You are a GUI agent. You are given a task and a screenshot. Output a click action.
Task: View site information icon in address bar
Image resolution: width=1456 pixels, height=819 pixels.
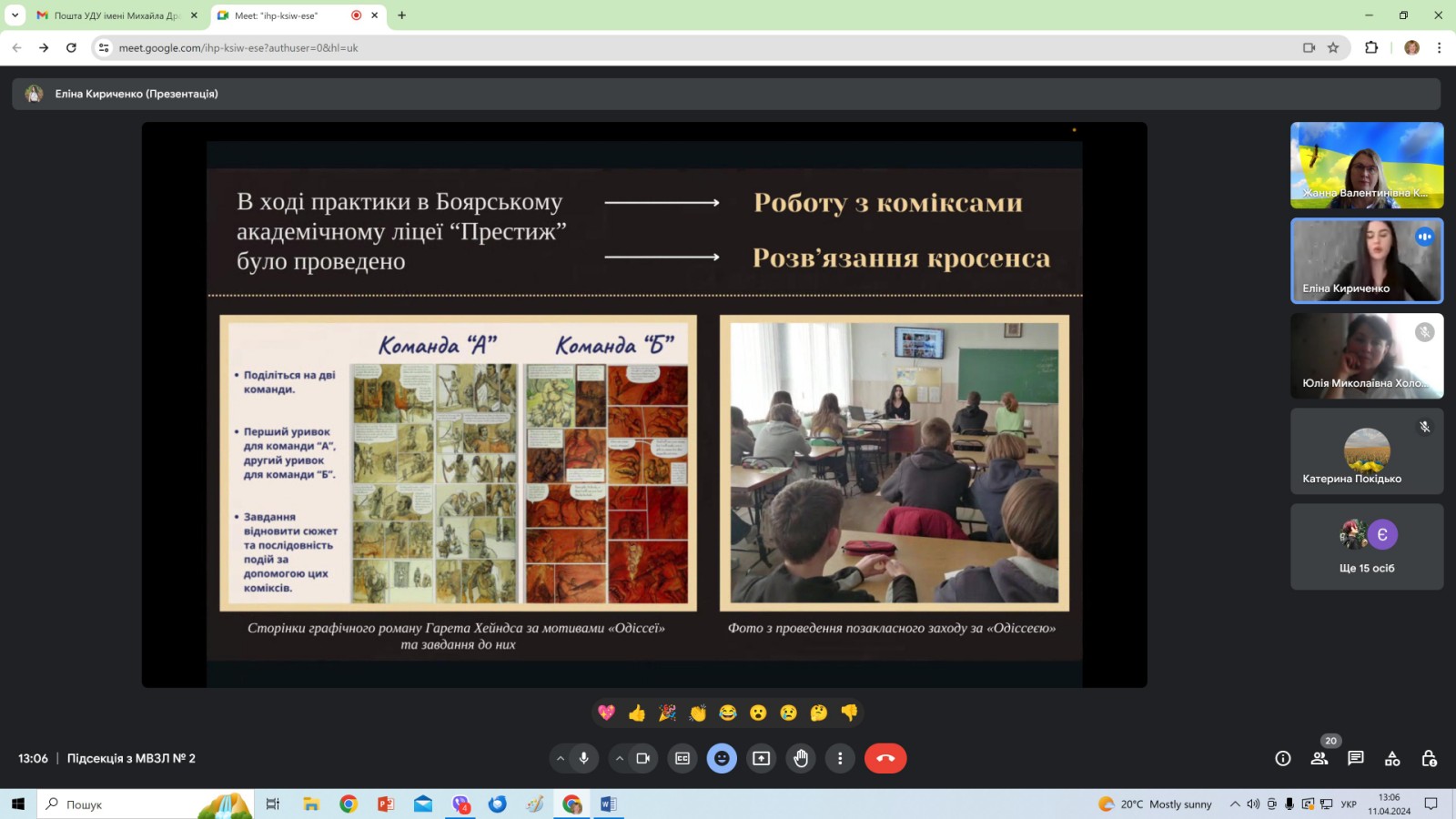pyautogui.click(x=104, y=47)
